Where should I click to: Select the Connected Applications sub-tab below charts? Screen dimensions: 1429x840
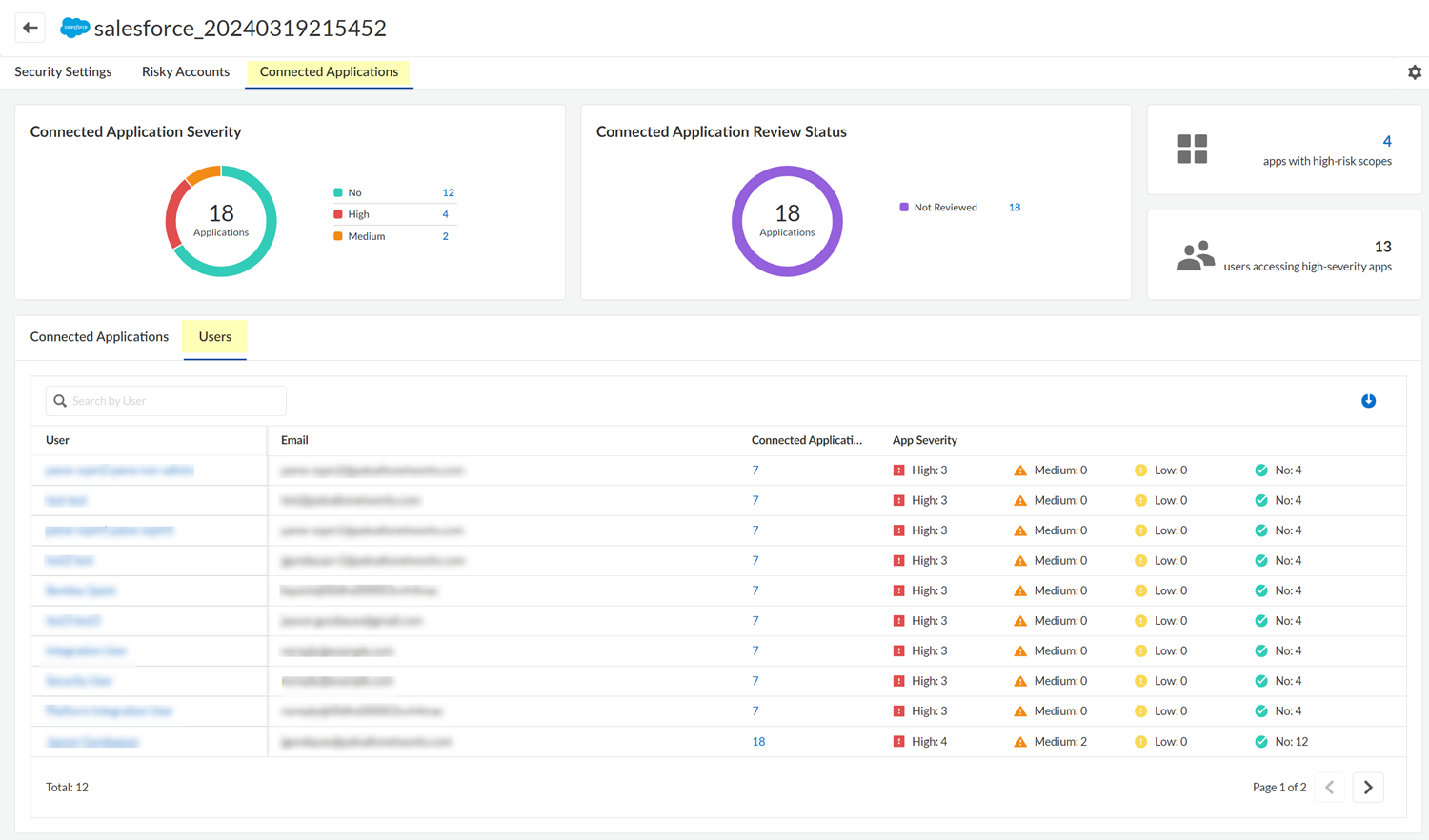click(99, 337)
